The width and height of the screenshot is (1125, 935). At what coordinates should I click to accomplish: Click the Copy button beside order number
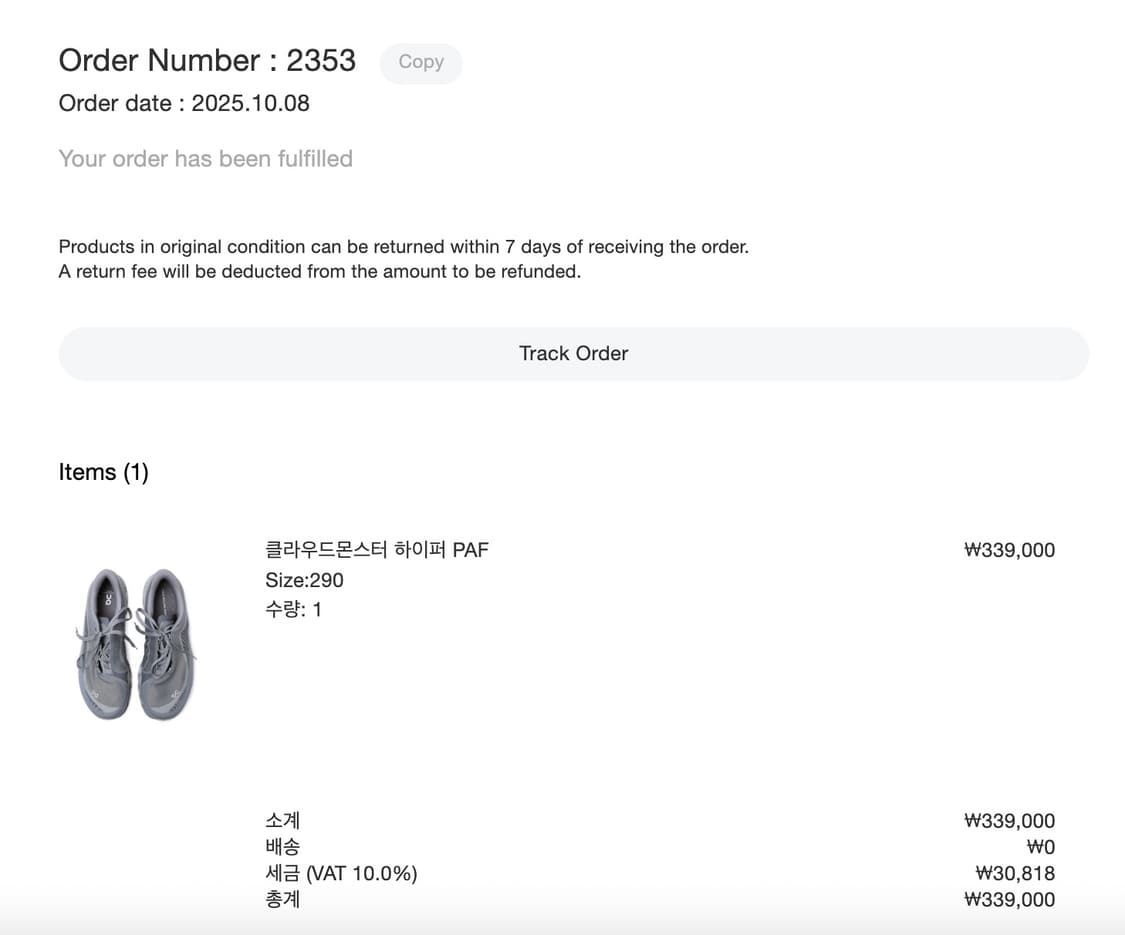(x=420, y=62)
